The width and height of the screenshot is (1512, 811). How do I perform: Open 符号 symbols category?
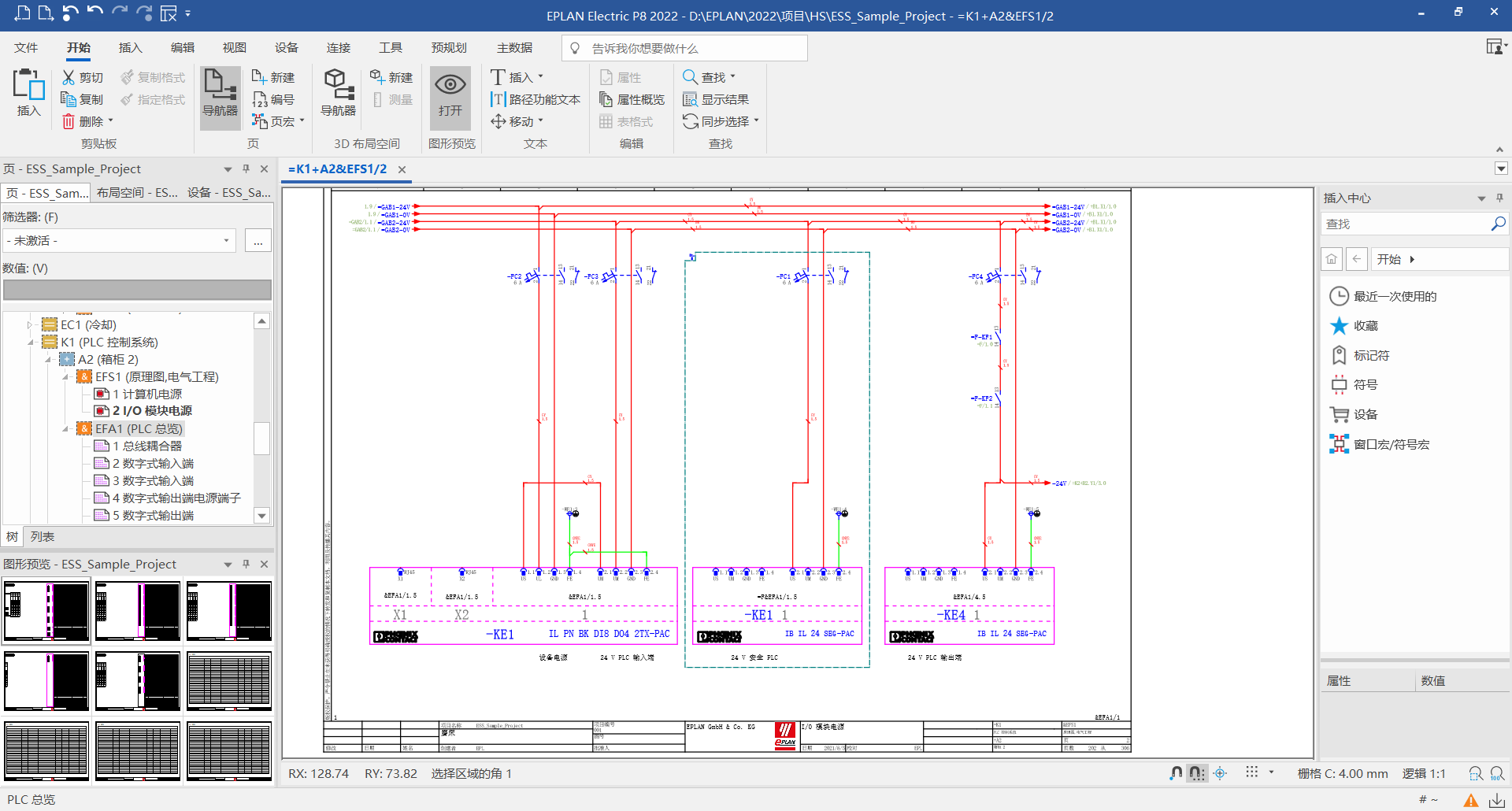coord(1354,385)
